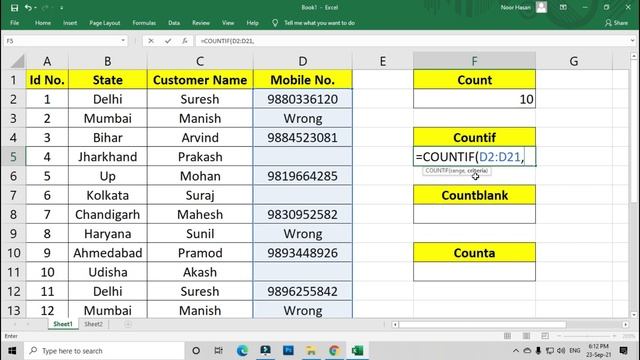Click the empty cell under Counta

coord(474,272)
